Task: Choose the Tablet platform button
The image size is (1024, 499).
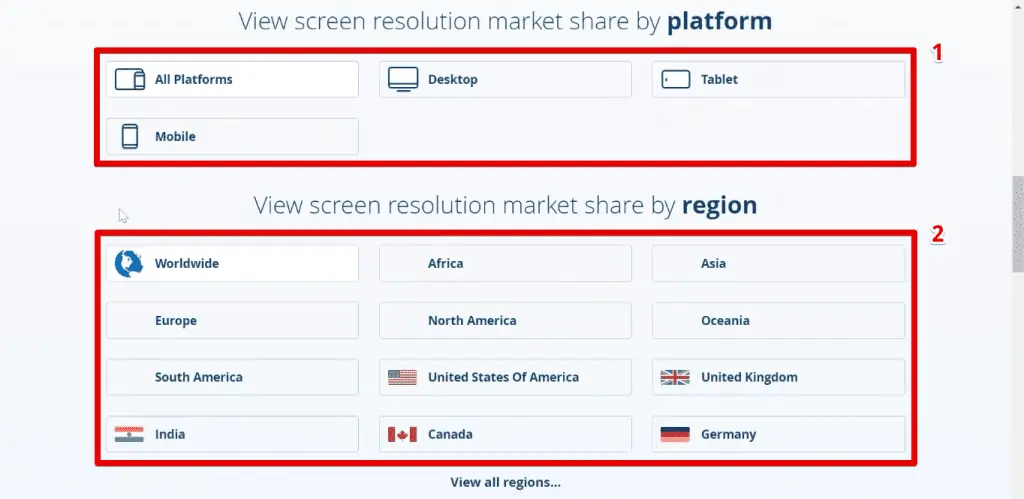Action: [x=778, y=80]
